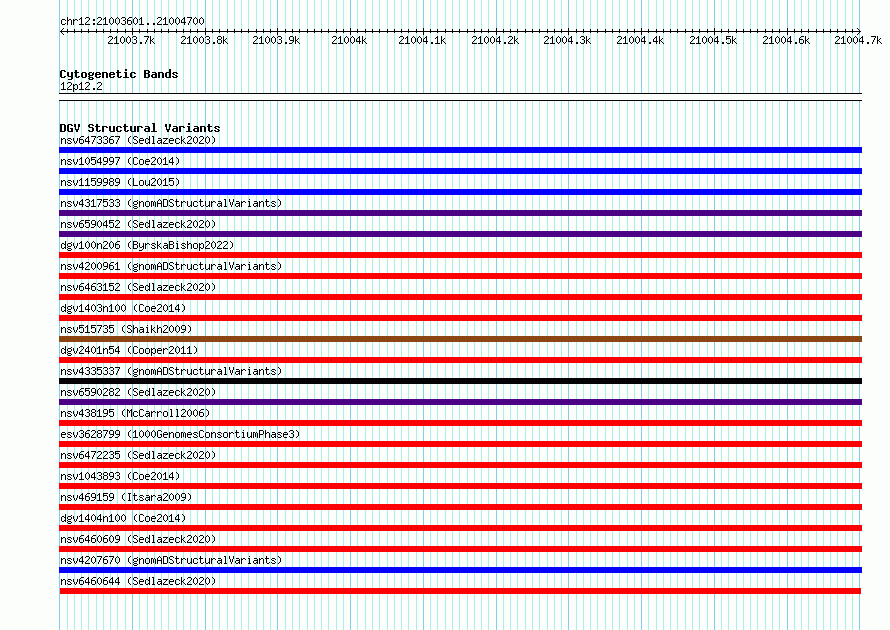The width and height of the screenshot is (890, 630).
Task: Select the red bar under nsv1043893
Action: (460, 486)
